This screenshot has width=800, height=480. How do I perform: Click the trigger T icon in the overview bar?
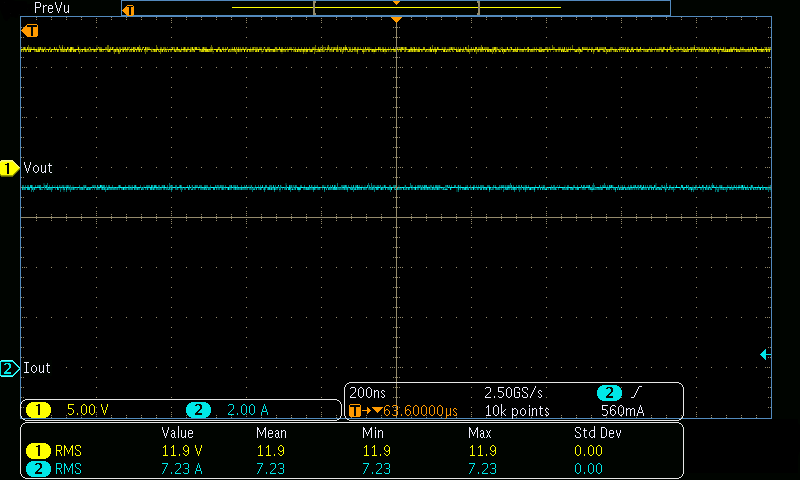[x=127, y=9]
